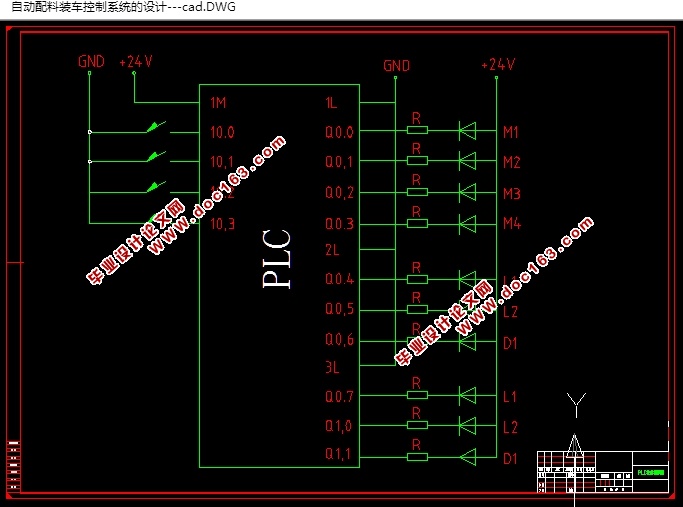Image resolution: width=683 pixels, height=507 pixels.
Task: Select the Q0.0 output label
Action: pyautogui.click(x=339, y=132)
